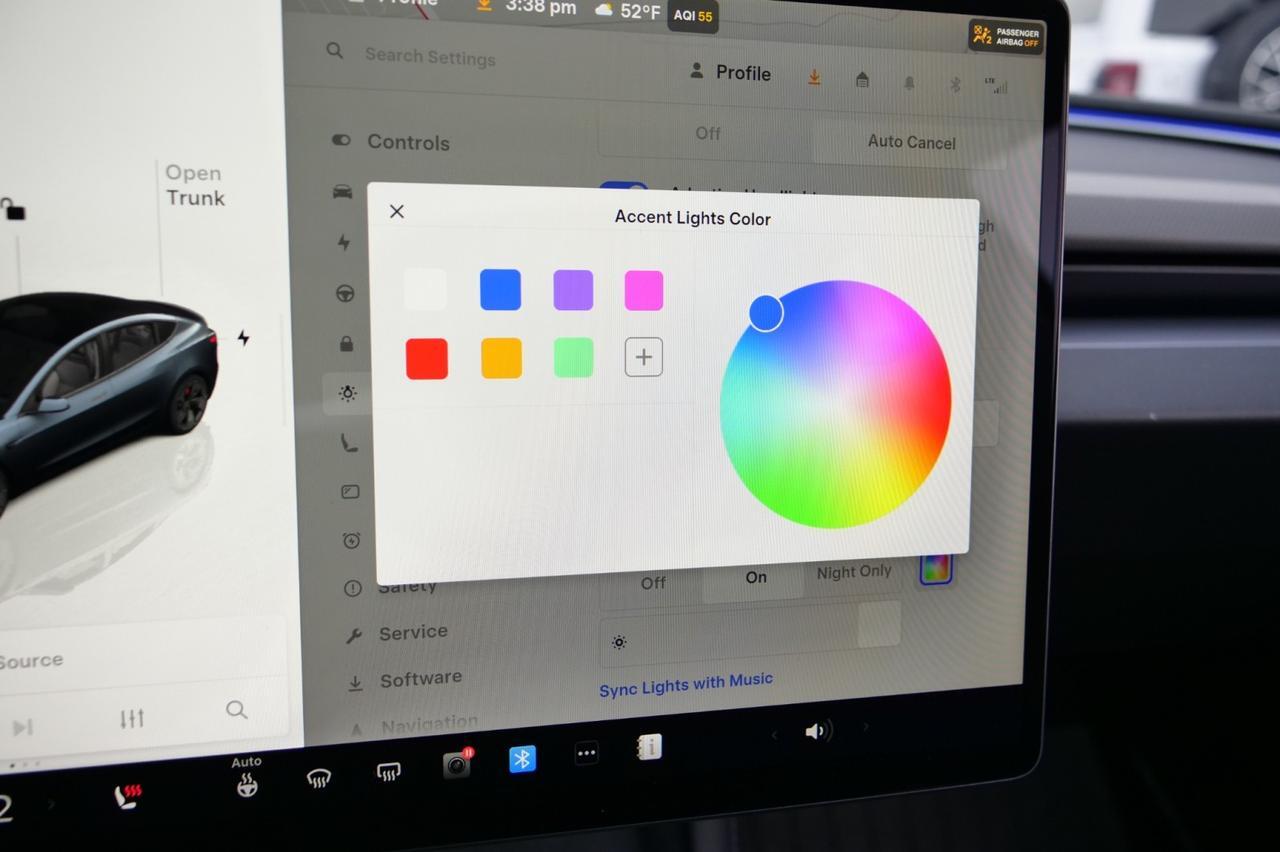Open the owner's manual icon
The width and height of the screenshot is (1280, 852).
tap(649, 748)
